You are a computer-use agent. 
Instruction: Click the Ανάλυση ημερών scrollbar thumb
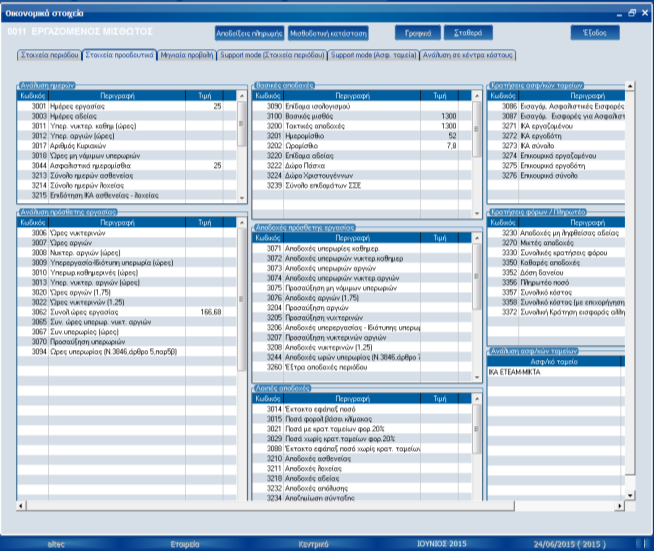[242, 123]
